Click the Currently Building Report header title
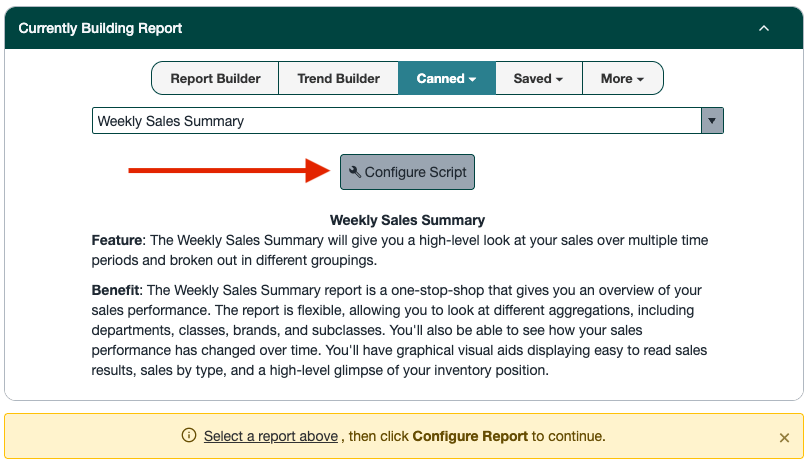 (x=100, y=28)
